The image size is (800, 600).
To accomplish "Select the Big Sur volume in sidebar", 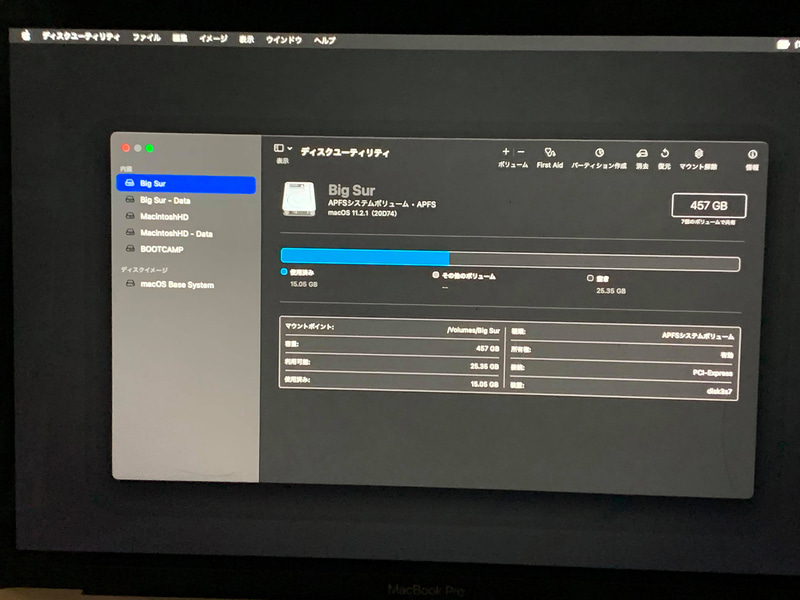I will coord(186,184).
